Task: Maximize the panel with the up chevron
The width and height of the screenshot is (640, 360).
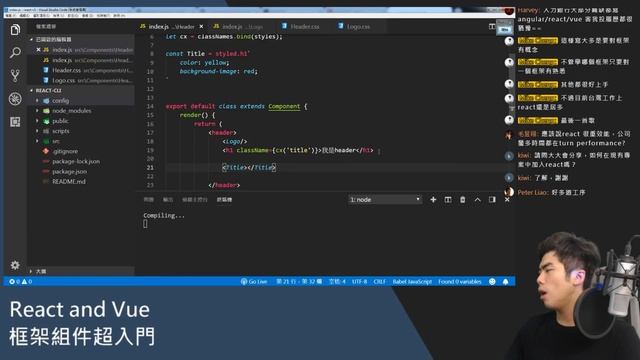Action: click(477, 200)
